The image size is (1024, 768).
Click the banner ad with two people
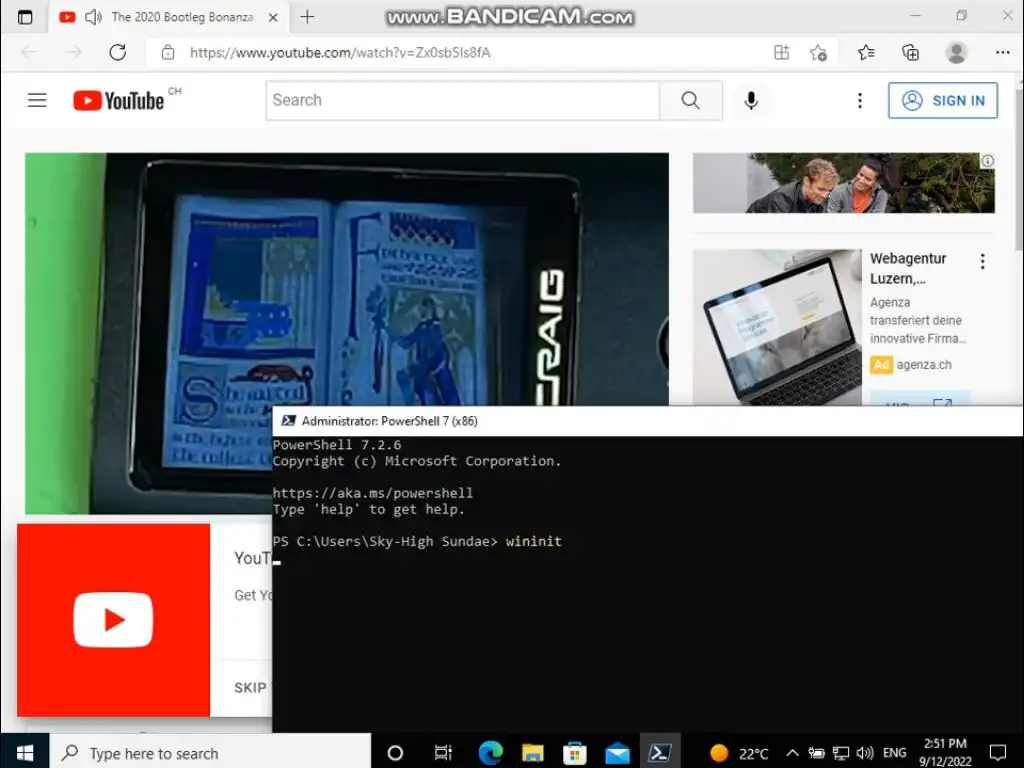coord(844,183)
